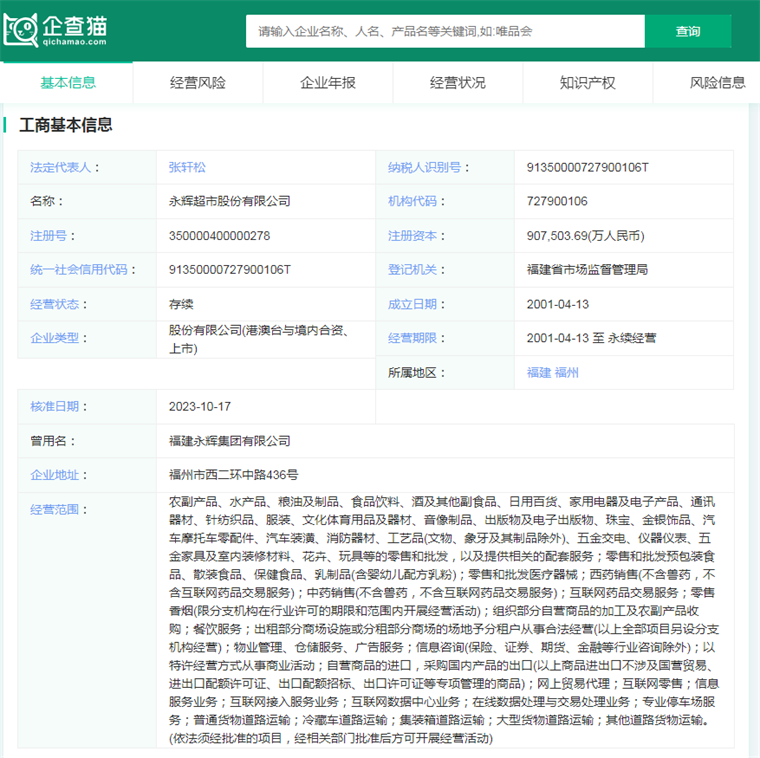Focus the company name search input field

click(445, 31)
